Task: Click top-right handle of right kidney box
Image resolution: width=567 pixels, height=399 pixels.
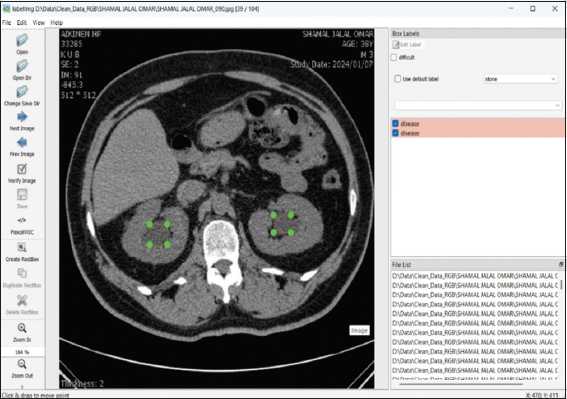Action: [291, 215]
